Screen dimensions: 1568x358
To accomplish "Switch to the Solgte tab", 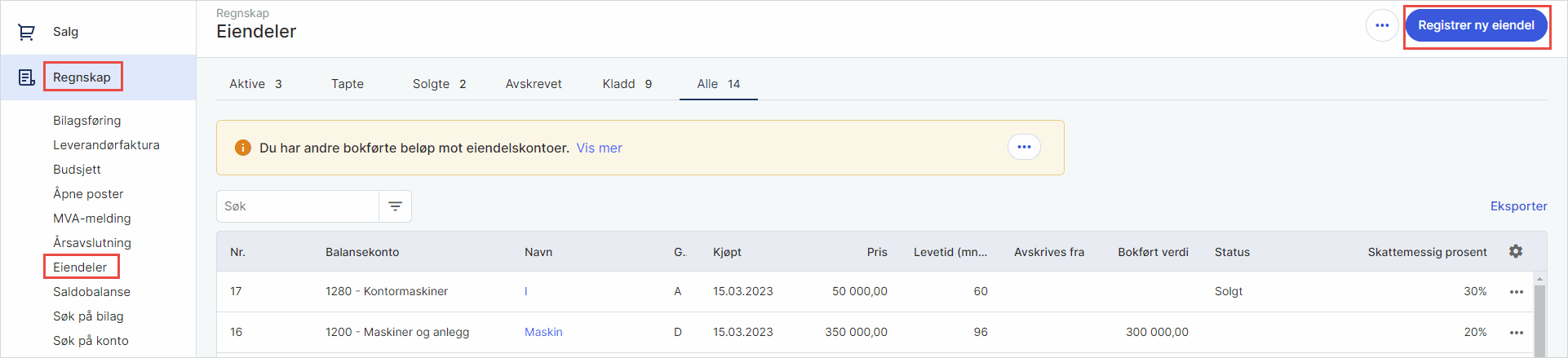I will pyautogui.click(x=439, y=84).
